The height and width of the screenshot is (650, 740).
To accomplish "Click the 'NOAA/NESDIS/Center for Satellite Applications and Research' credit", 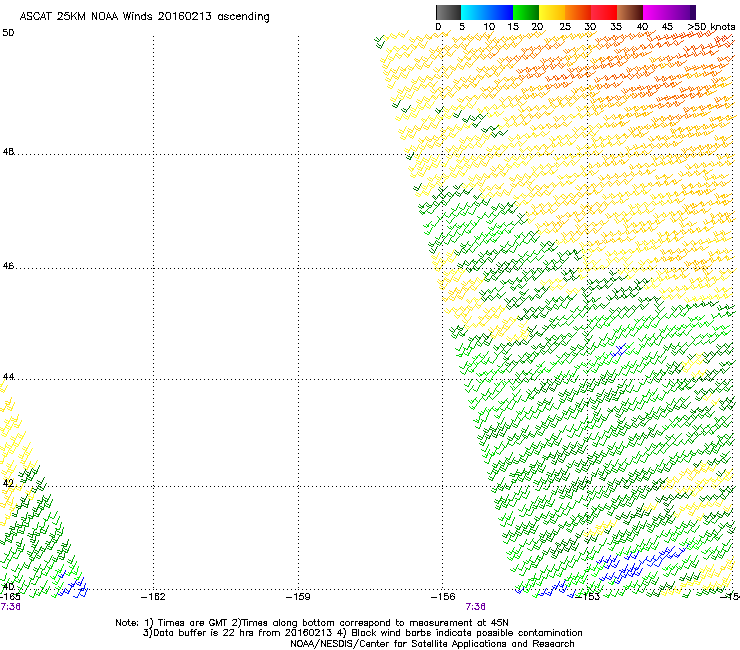I will 432,644.
